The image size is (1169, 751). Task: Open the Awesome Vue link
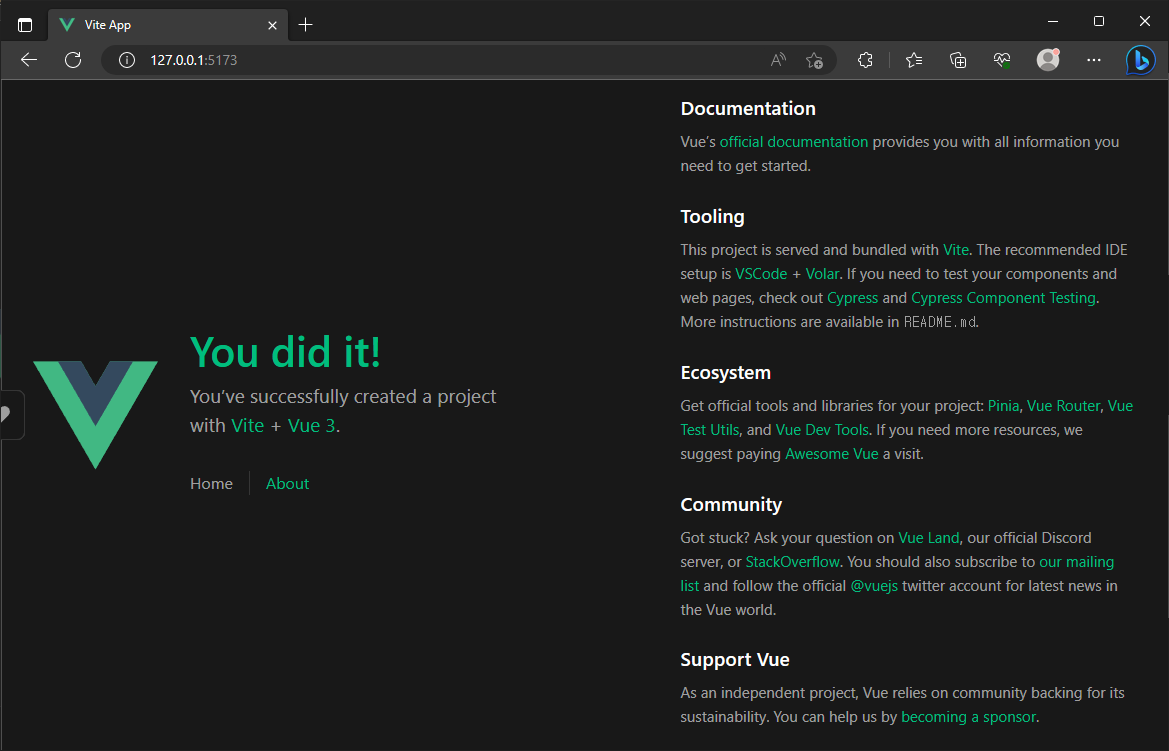click(x=832, y=453)
